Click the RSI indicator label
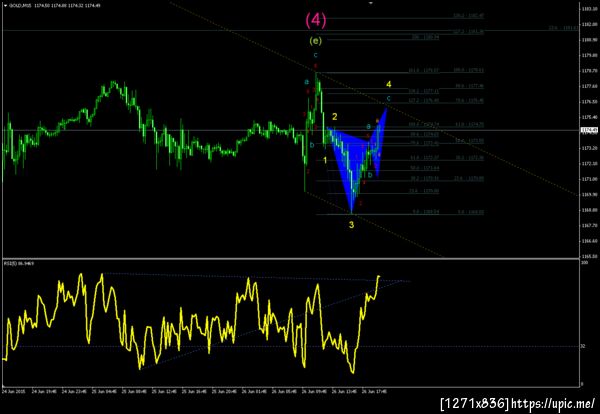 pyautogui.click(x=19, y=264)
